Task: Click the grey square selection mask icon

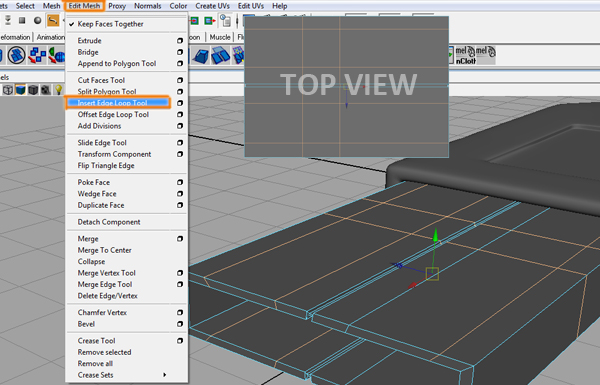Action: point(22,20)
